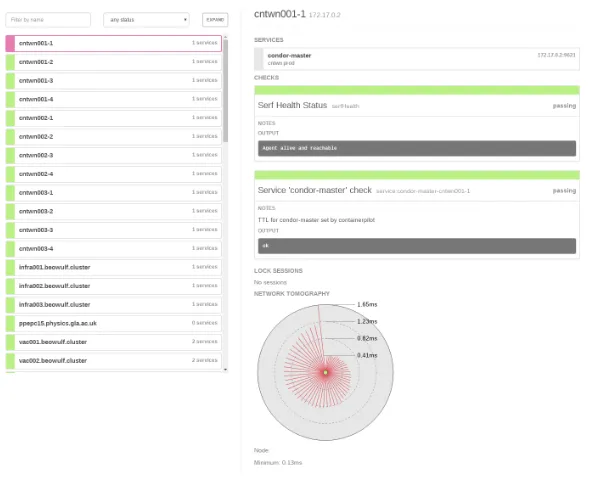Viewport: 594px width, 480px height.
Task: Select node cntwn001-2
Action: 114,62
